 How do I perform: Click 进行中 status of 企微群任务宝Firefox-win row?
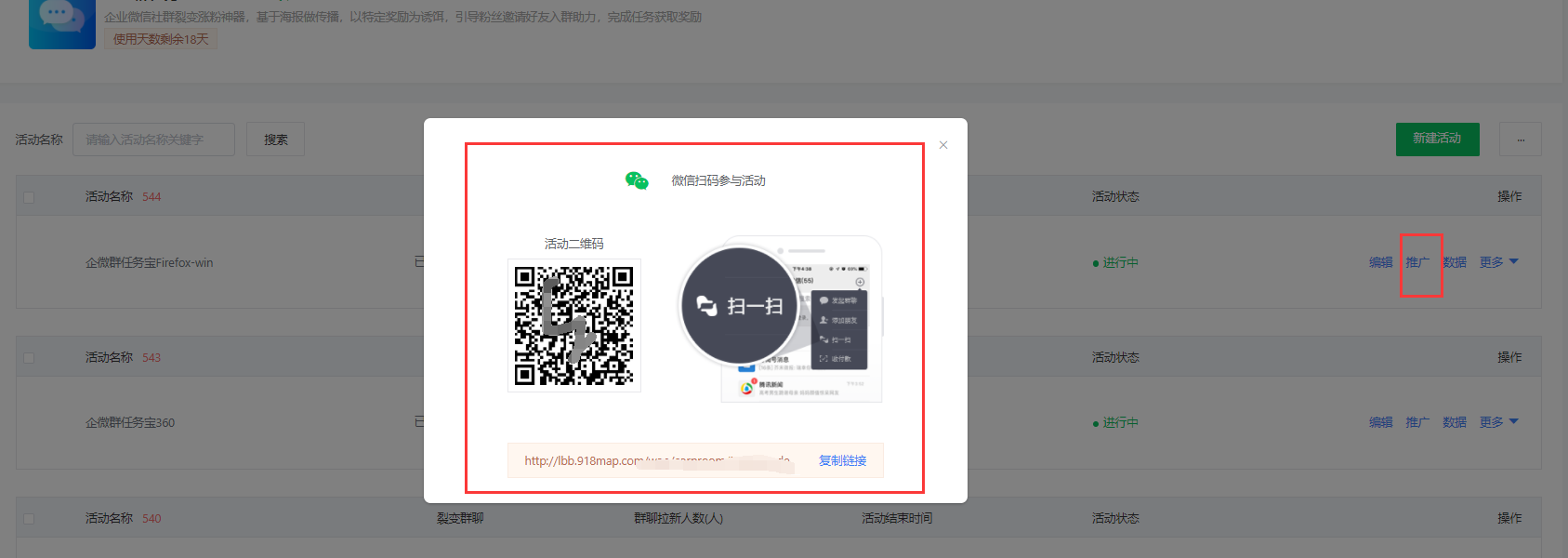click(x=1115, y=263)
